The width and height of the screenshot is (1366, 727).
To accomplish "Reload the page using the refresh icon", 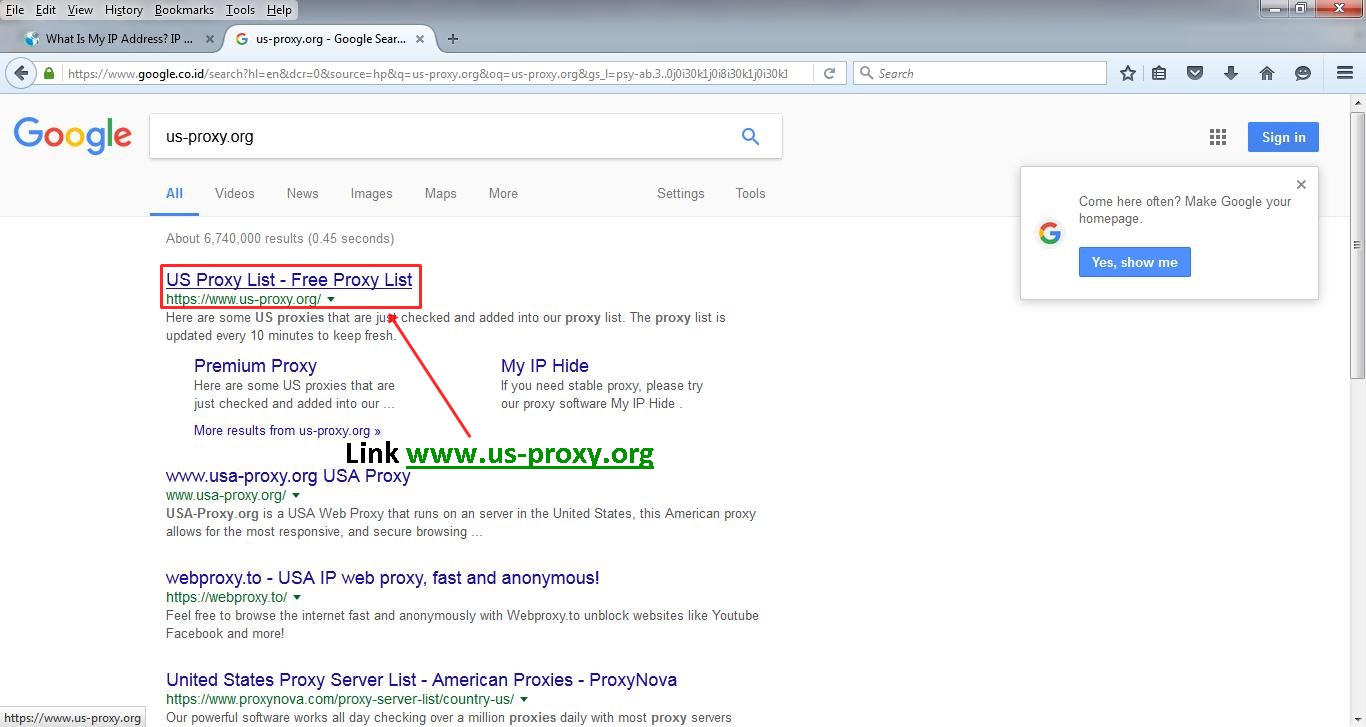I will pyautogui.click(x=829, y=73).
